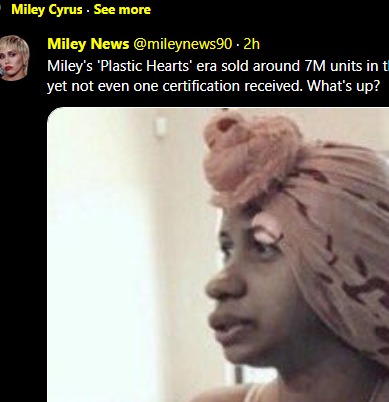Viewport: 389px width, 402px height.
Task: Select the "What's up?" tweet text
Action: 343,86
